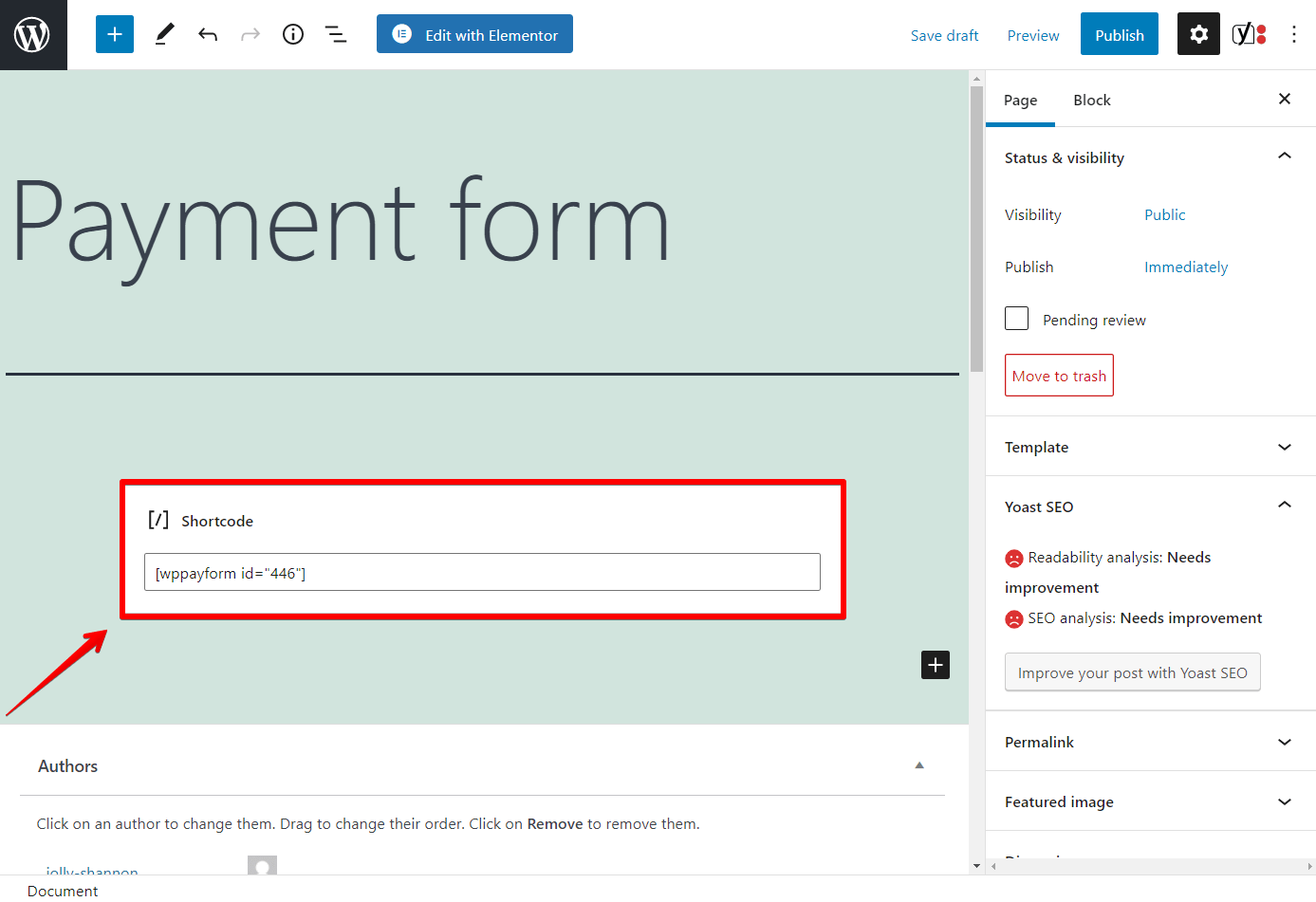Click inside the wppayform shortcode field
Screen dimensions: 1316x902
point(481,571)
